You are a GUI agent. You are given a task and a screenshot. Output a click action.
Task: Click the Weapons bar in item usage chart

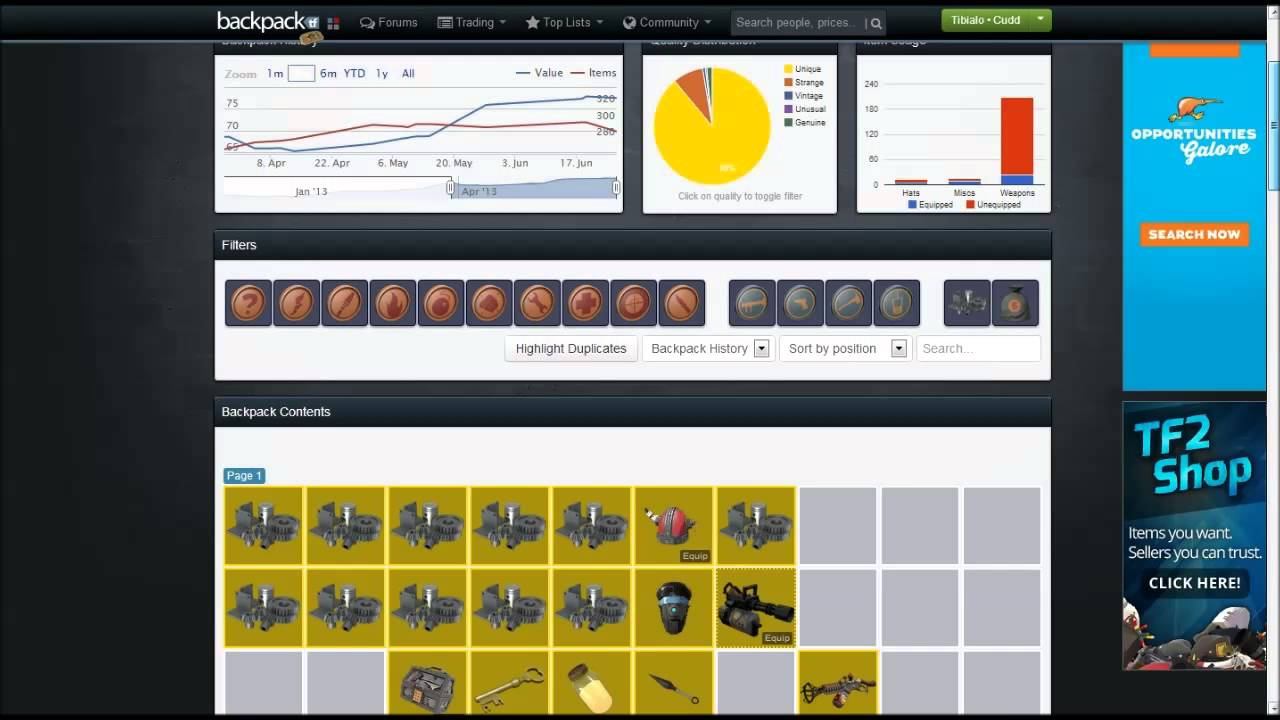1017,141
